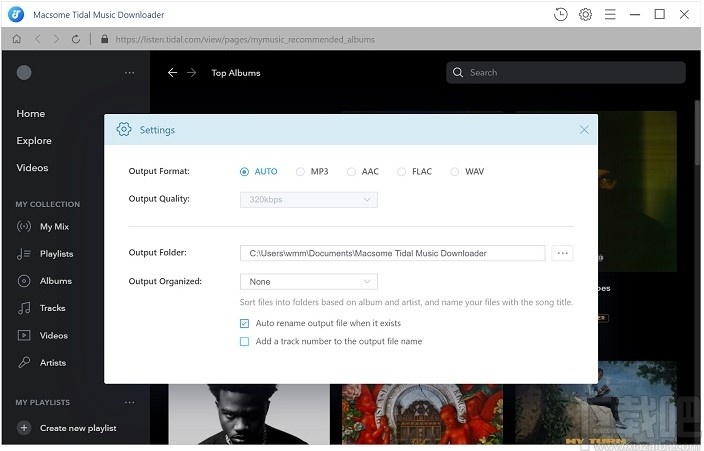Open Explore in sidebar

coord(34,141)
